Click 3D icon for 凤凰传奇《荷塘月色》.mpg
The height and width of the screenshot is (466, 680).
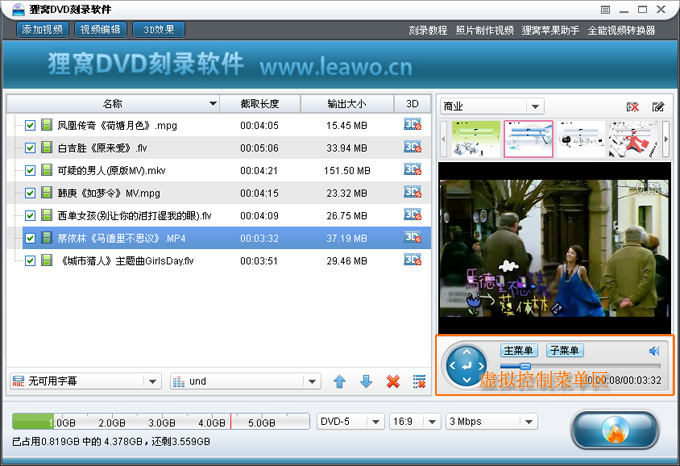tap(412, 125)
